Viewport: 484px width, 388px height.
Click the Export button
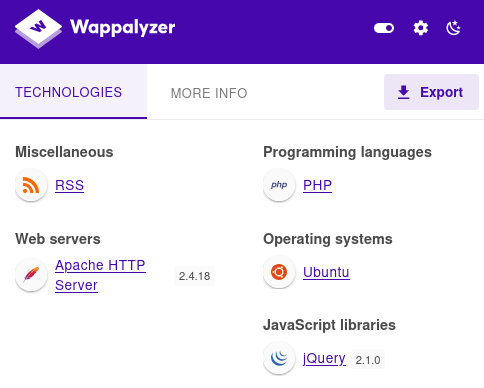coord(431,92)
